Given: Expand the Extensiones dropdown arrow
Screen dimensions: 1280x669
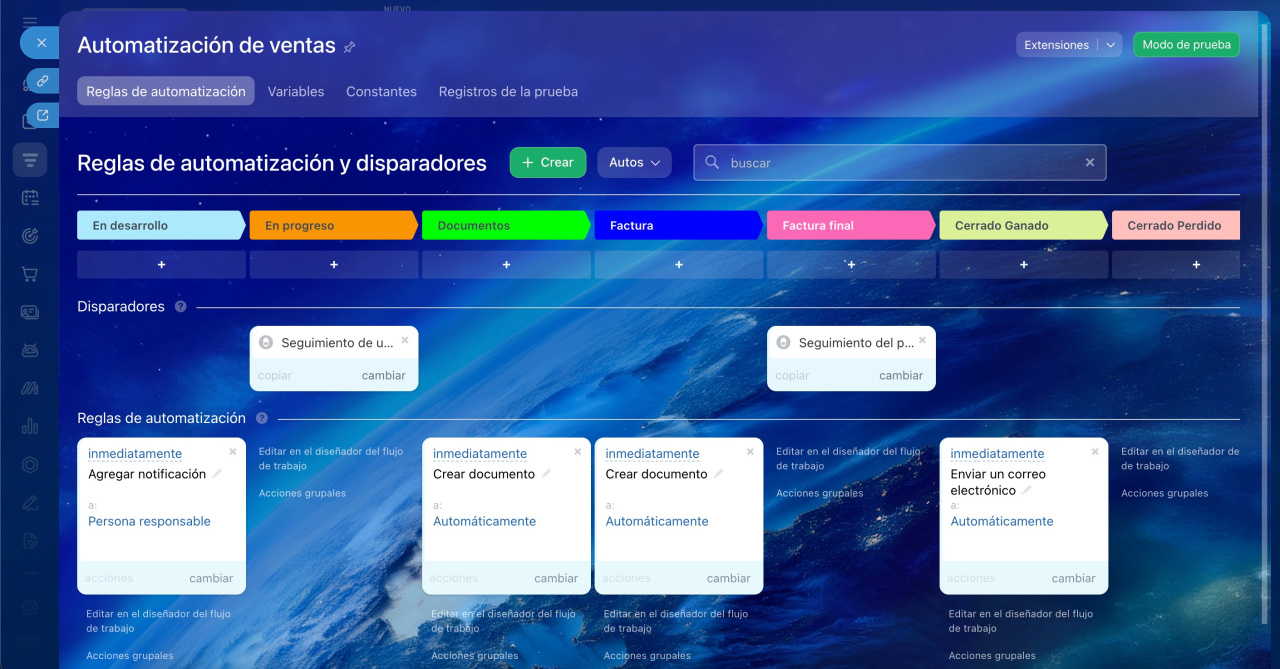Looking at the screenshot, I should [1111, 45].
